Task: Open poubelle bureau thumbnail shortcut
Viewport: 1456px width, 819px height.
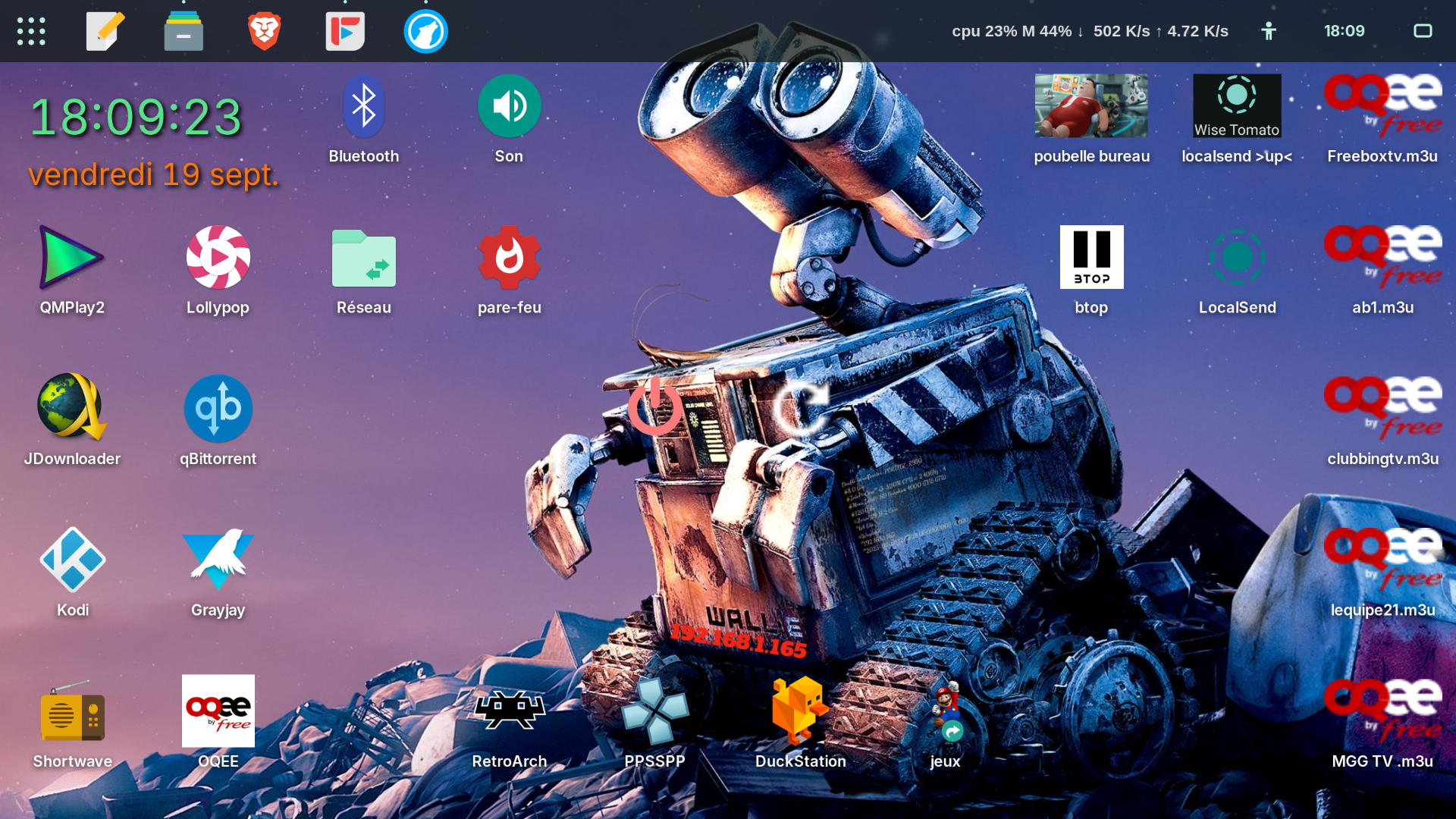Action: coord(1091,107)
